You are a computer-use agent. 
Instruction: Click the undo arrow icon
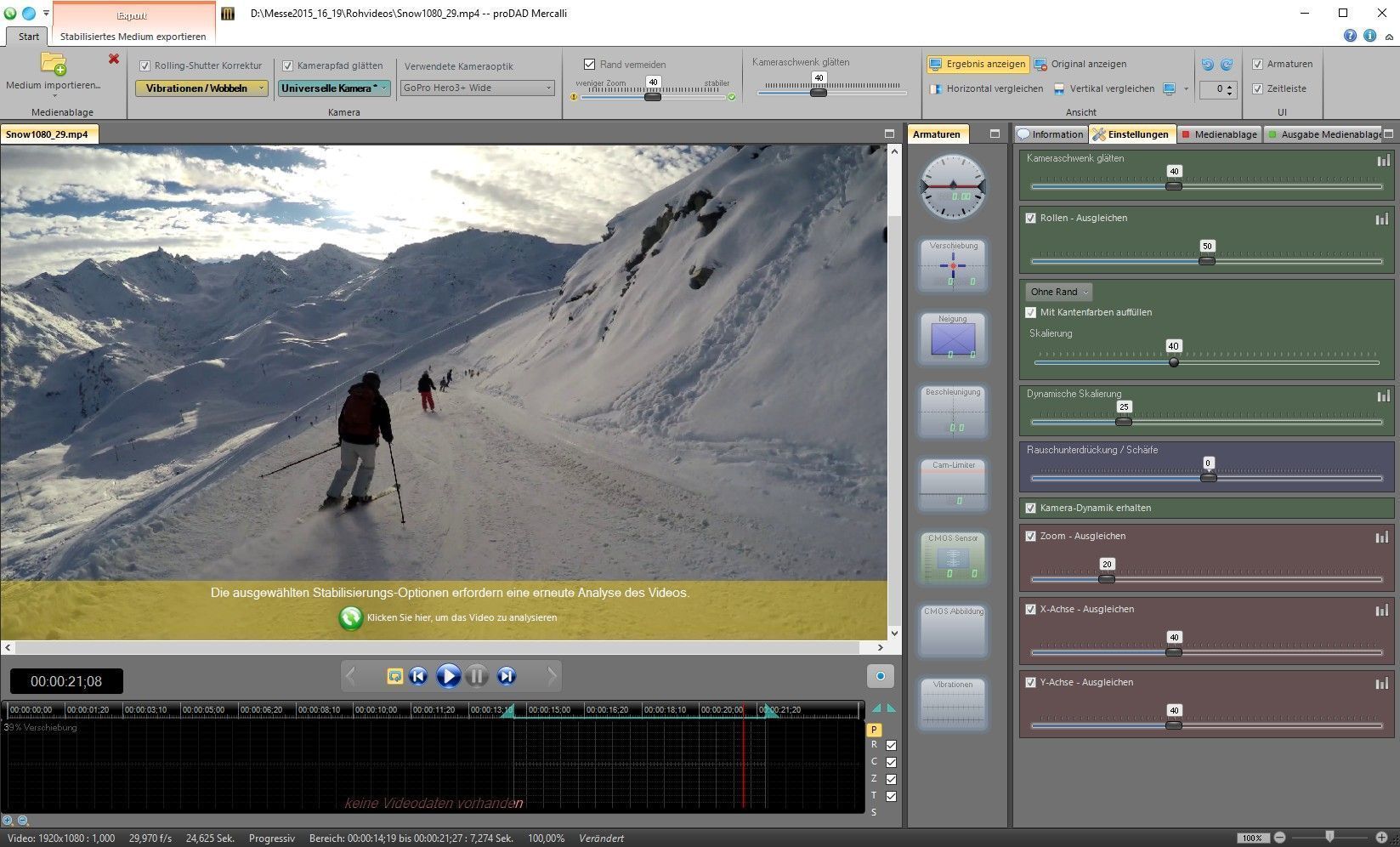click(x=1207, y=65)
